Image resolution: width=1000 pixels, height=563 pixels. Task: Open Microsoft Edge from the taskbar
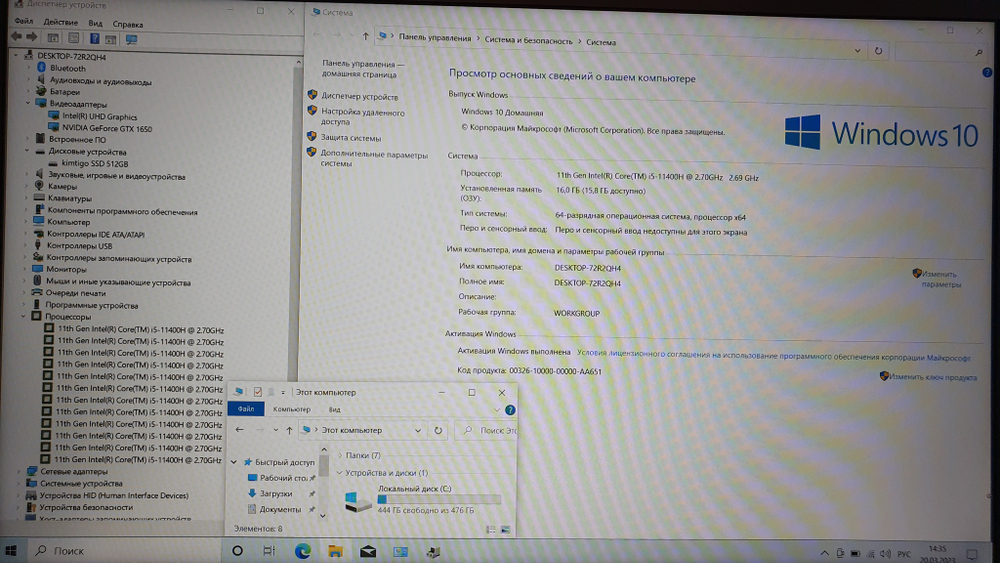tap(303, 550)
